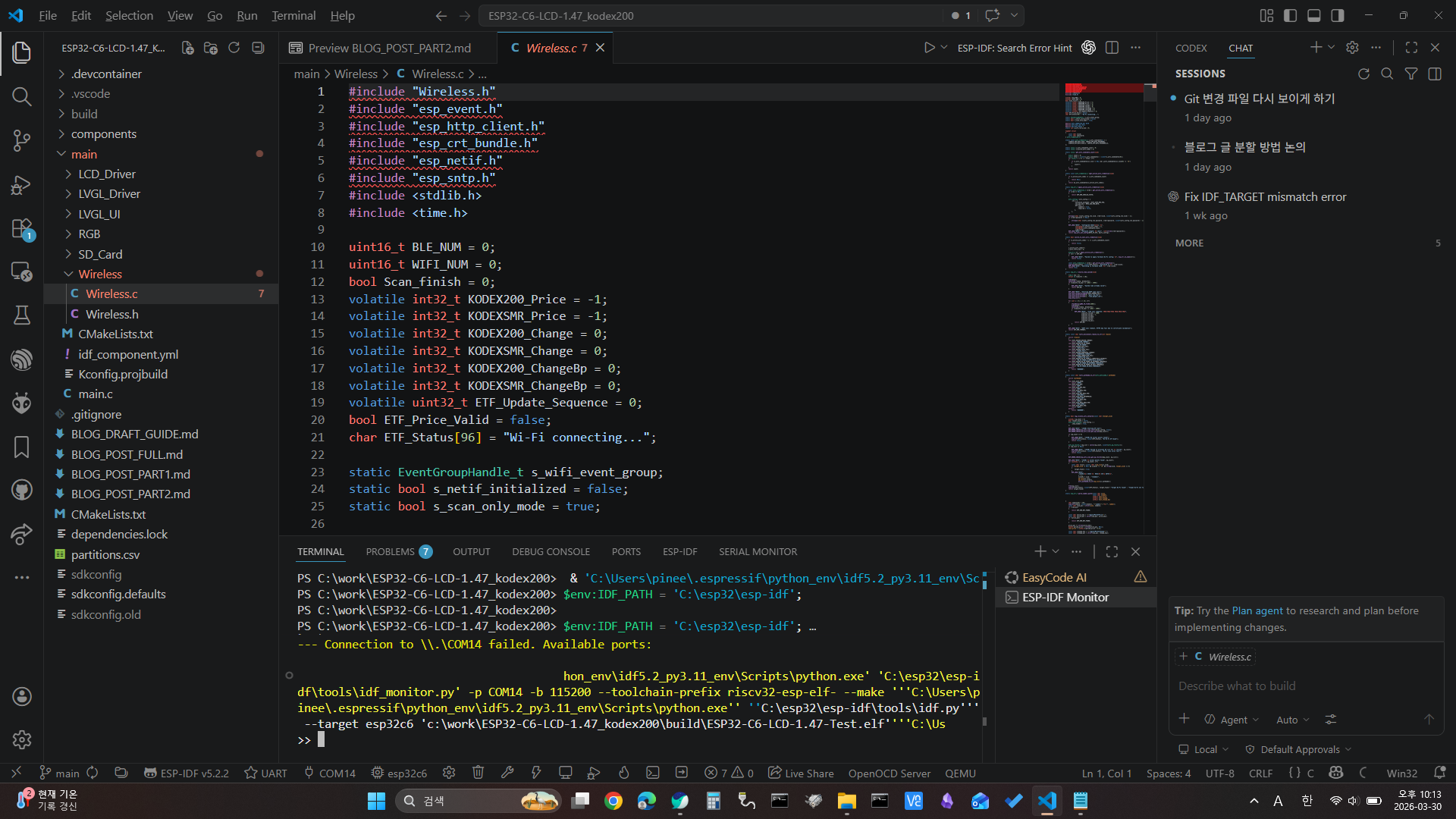Click the ESP-IDF full clean trash icon
The width and height of the screenshot is (1456, 819).
pos(478,773)
